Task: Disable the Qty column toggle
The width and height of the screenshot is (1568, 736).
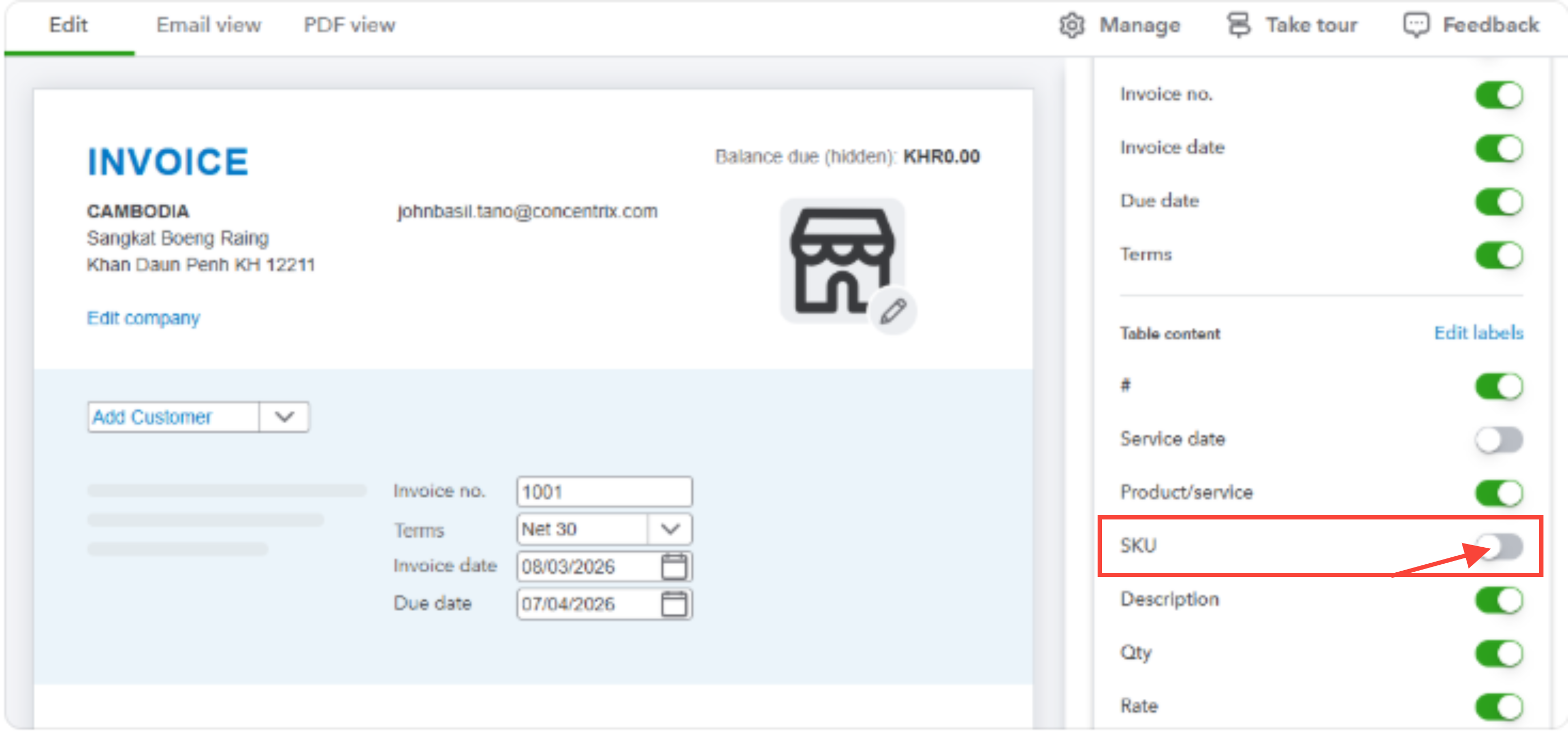Action: tap(1499, 653)
